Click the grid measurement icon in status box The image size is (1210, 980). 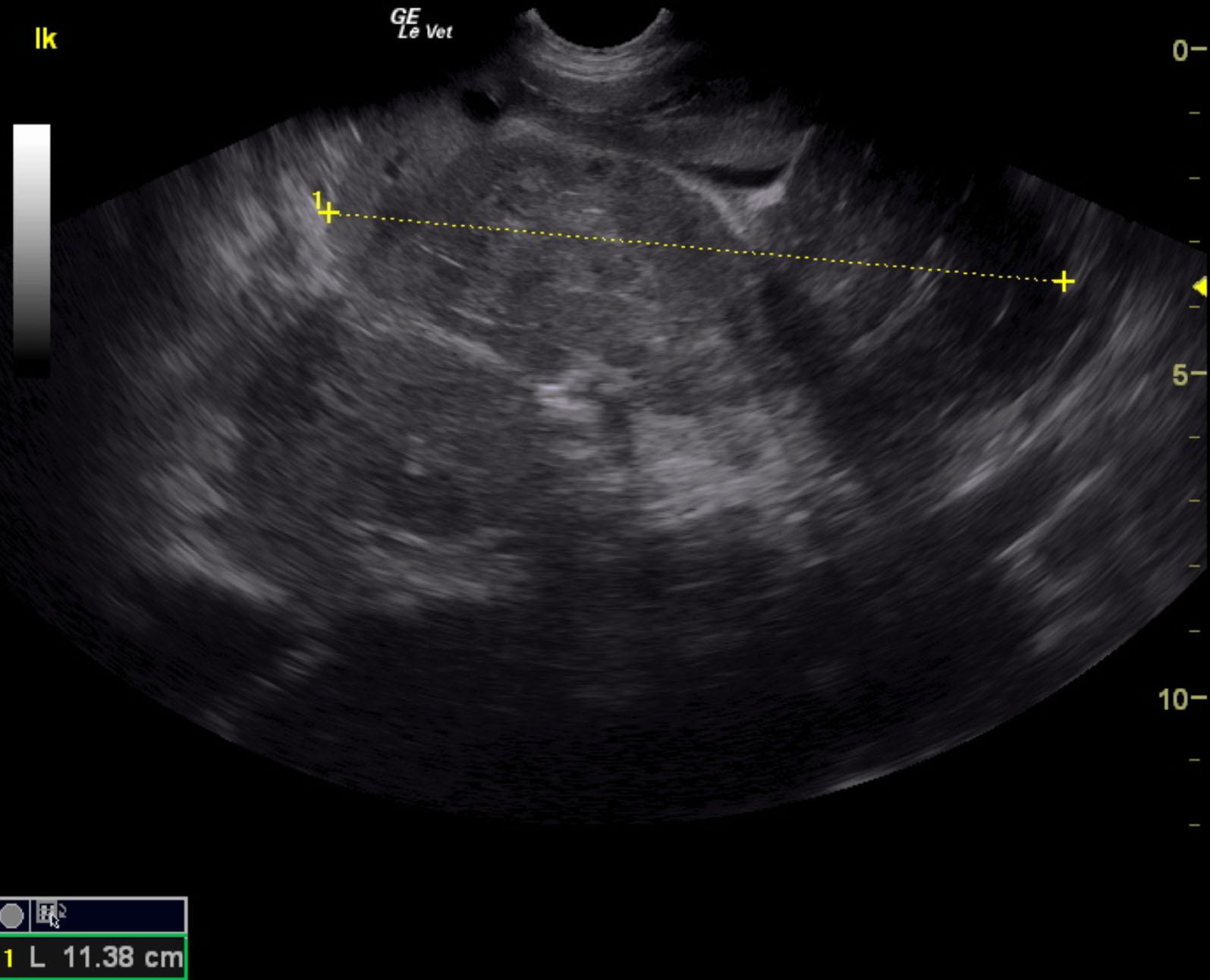pyautogui.click(x=46, y=912)
